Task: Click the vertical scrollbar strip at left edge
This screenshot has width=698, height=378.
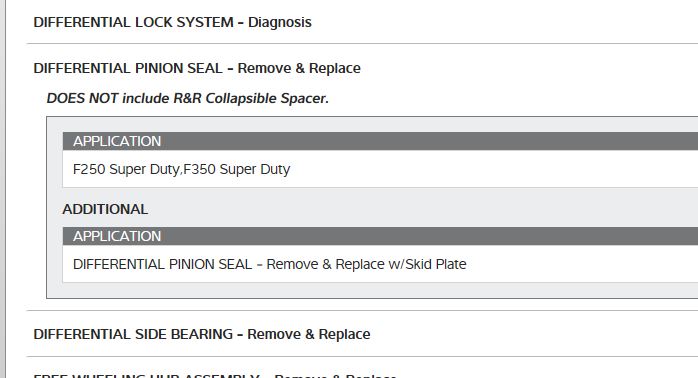Action: pos(3,189)
